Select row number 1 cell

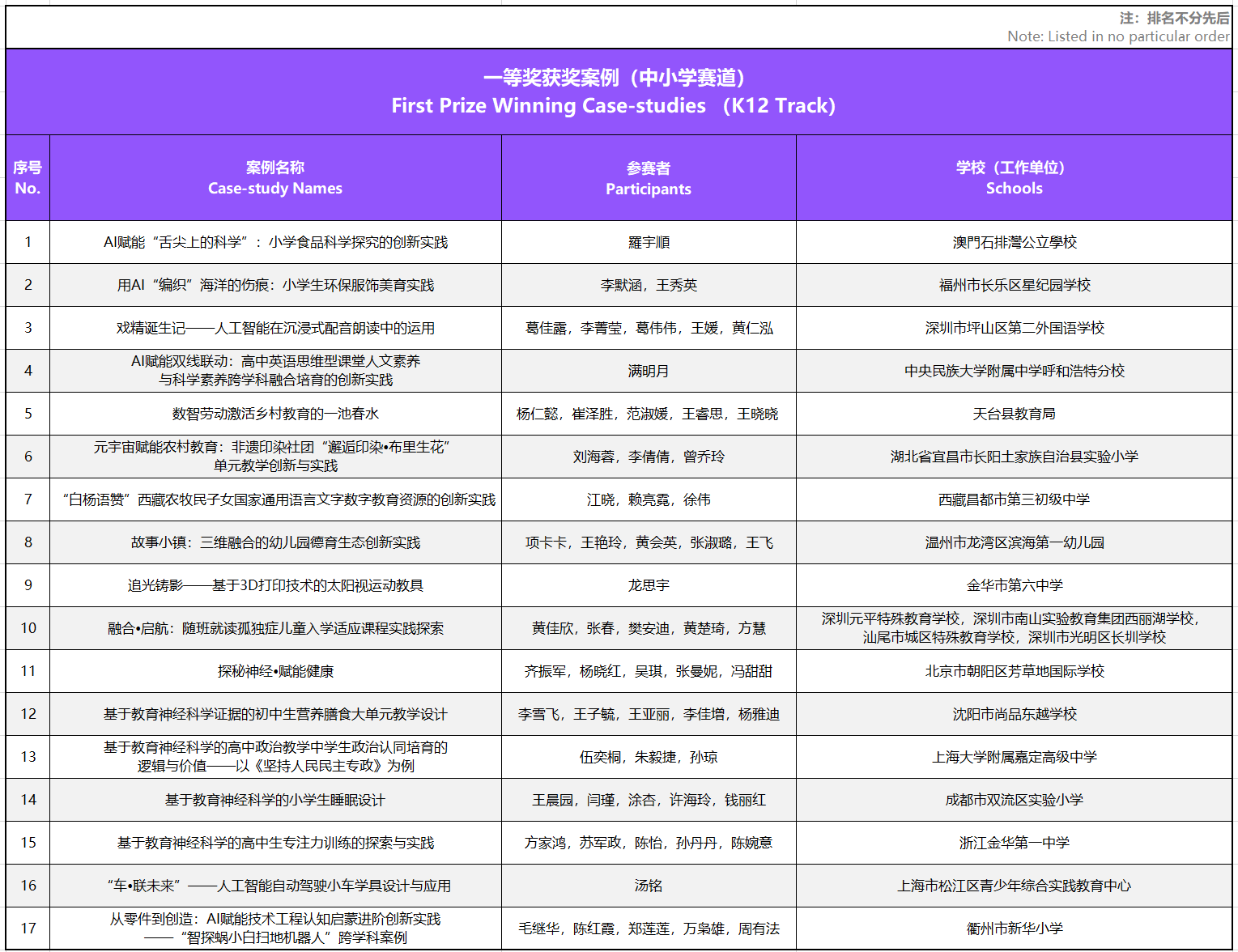28,242
